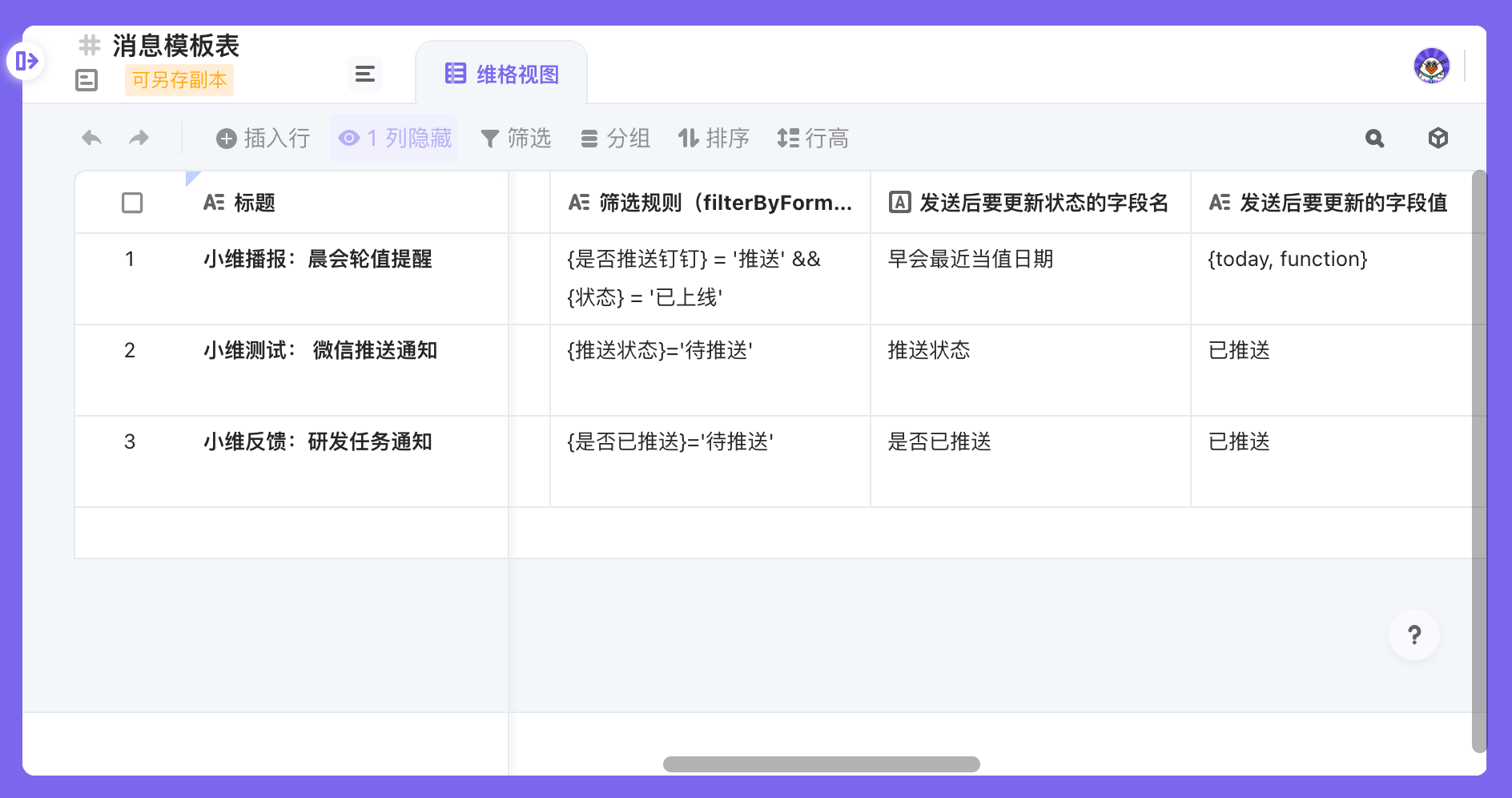Click the 可另存副本 tag

coord(179,80)
